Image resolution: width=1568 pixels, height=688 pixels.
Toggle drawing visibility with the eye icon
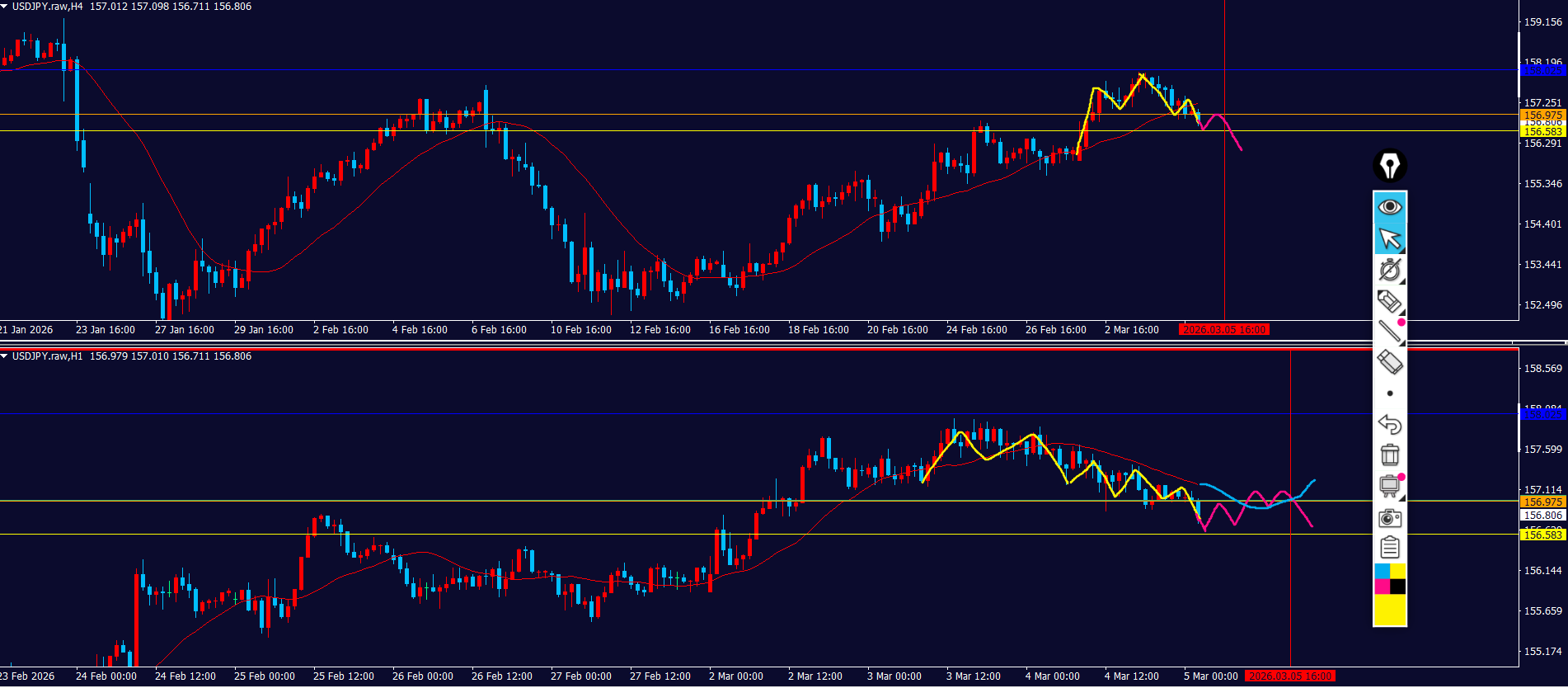tap(1390, 207)
